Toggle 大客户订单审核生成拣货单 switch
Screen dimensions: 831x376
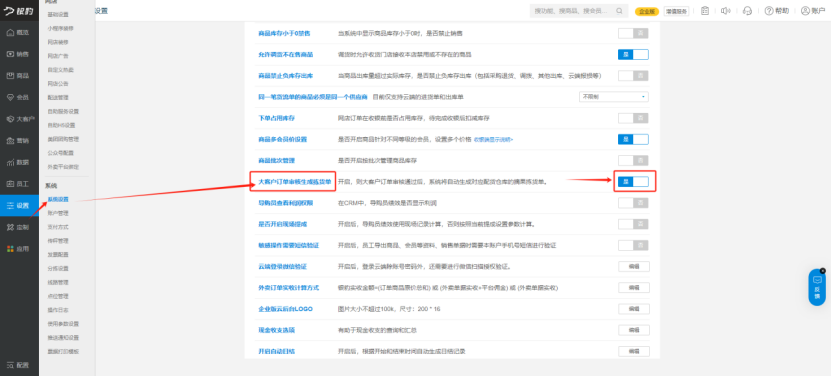(x=633, y=181)
